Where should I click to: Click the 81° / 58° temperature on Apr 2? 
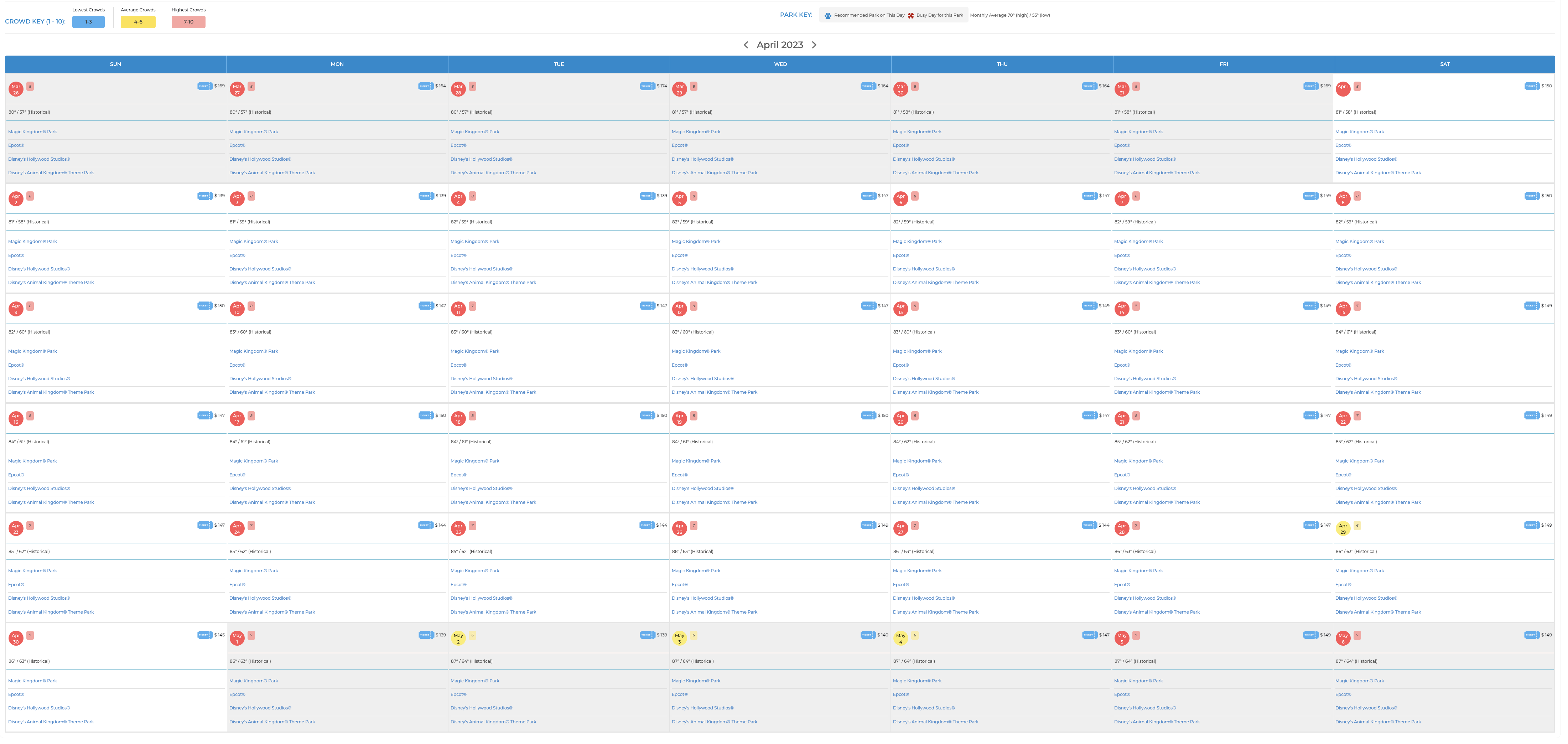coord(28,222)
